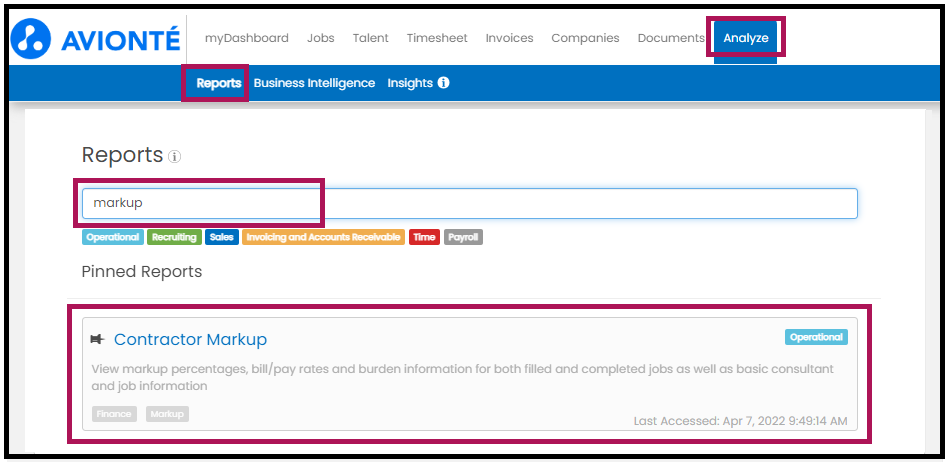947x462 pixels.
Task: Go to the Jobs menu
Action: (321, 38)
